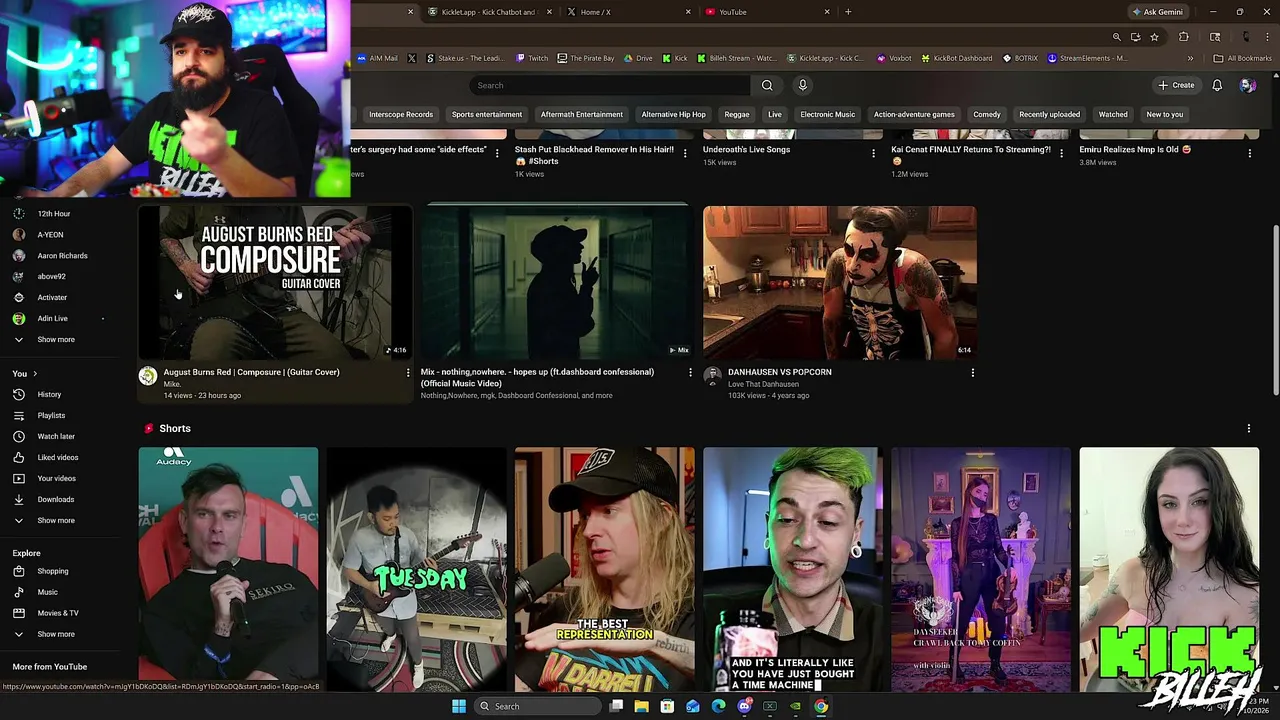Select the Live filter chip
The image size is (1280, 720).
(x=775, y=114)
